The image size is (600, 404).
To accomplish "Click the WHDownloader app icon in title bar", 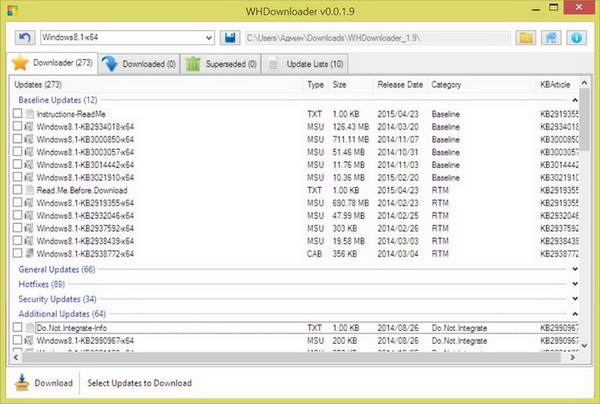I will (12, 10).
